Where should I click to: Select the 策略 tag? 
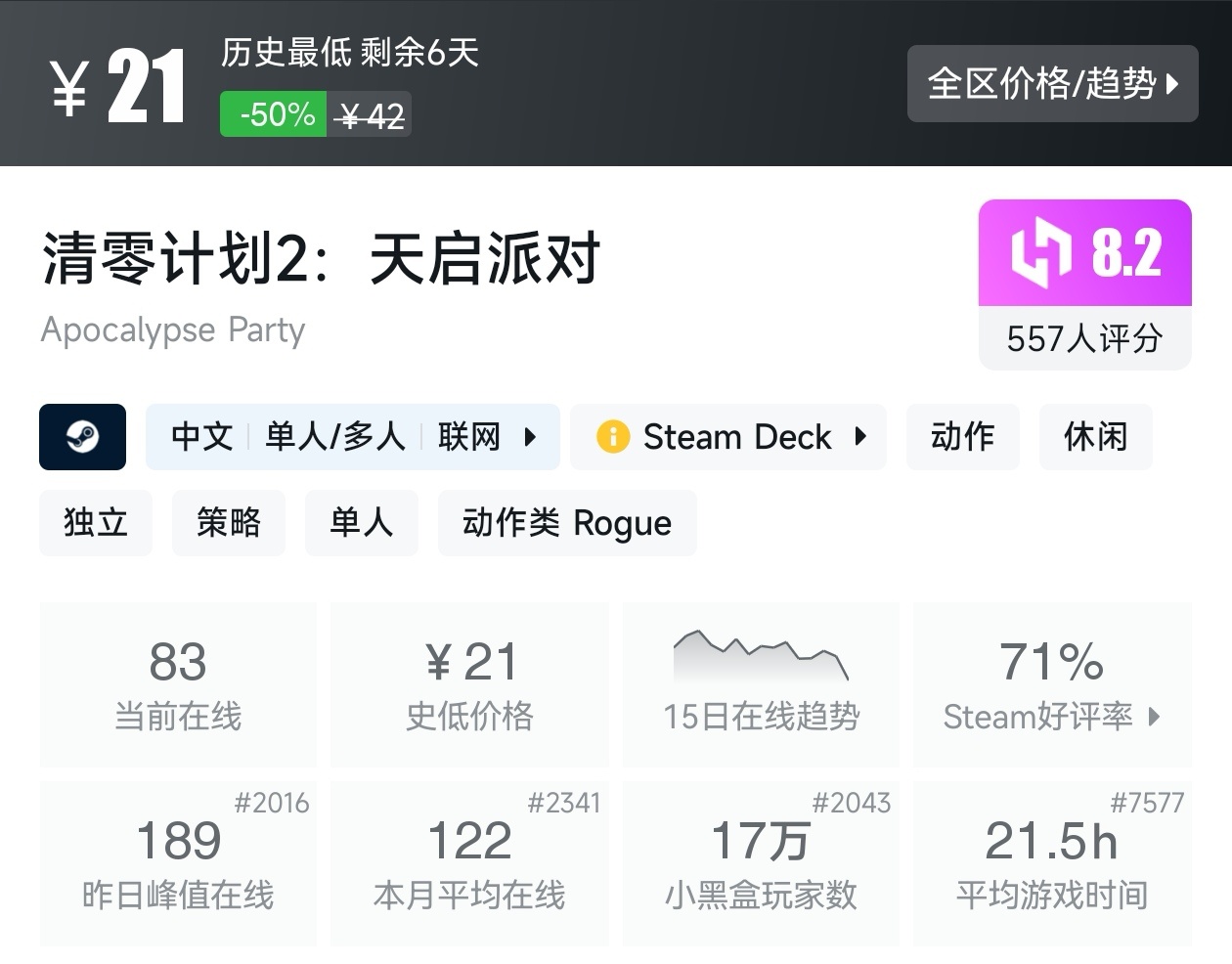pos(228,523)
